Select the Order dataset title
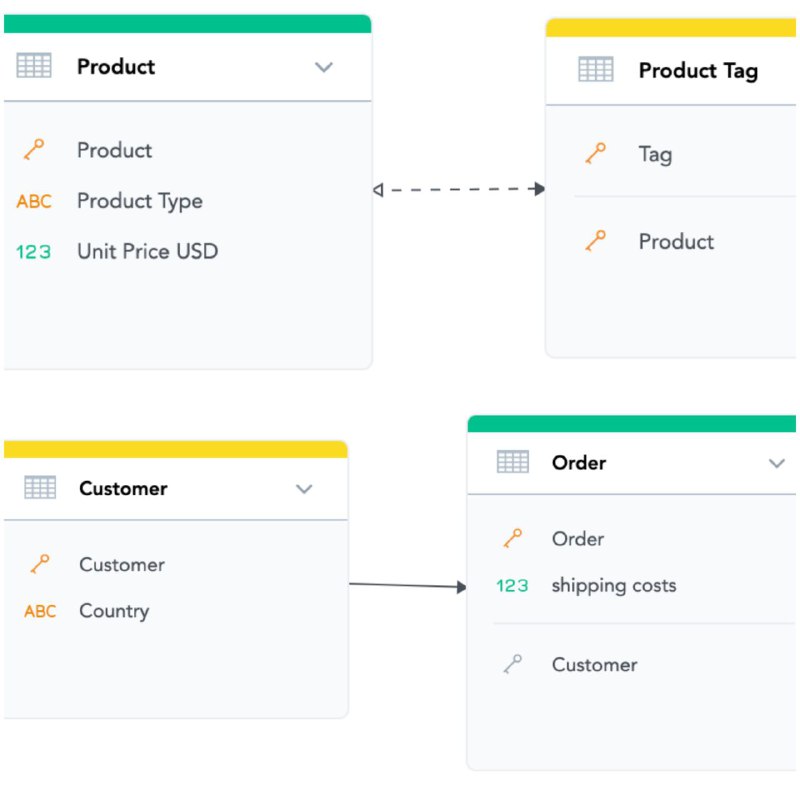This screenshot has width=800, height=800. tap(579, 463)
